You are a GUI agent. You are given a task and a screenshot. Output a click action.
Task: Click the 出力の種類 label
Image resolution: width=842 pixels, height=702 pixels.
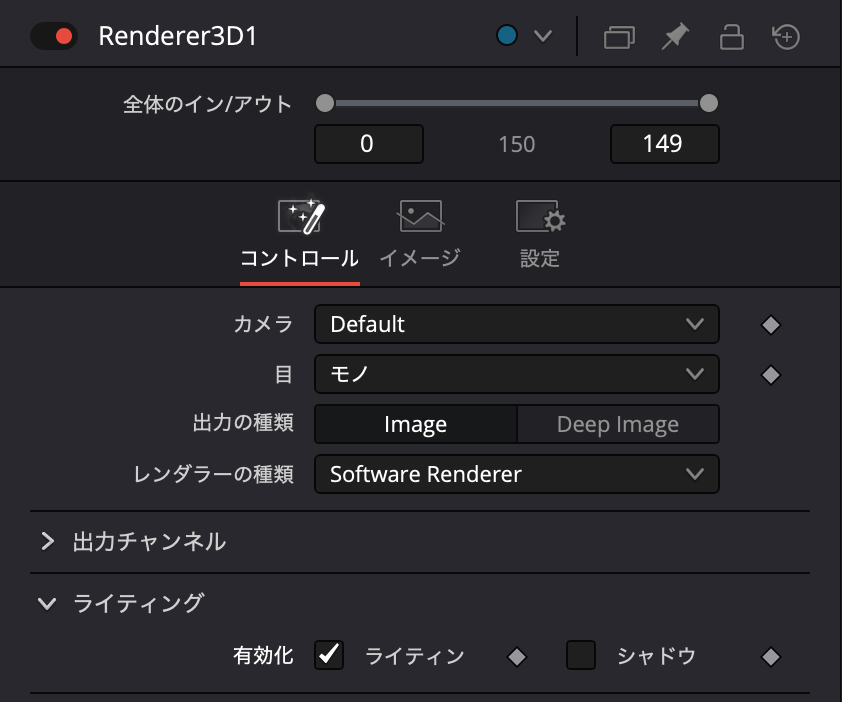[x=243, y=423]
